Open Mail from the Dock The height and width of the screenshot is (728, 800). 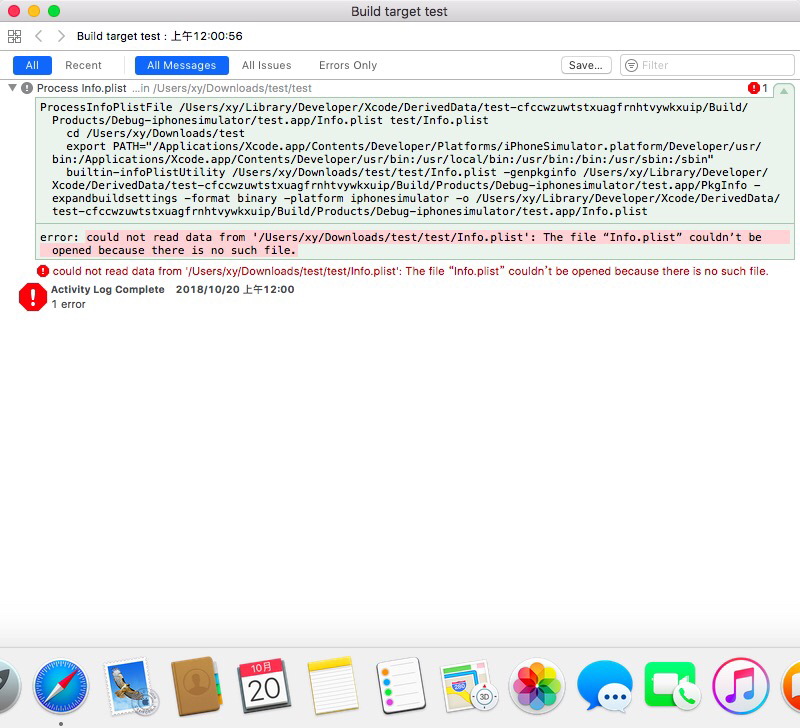(x=130, y=686)
